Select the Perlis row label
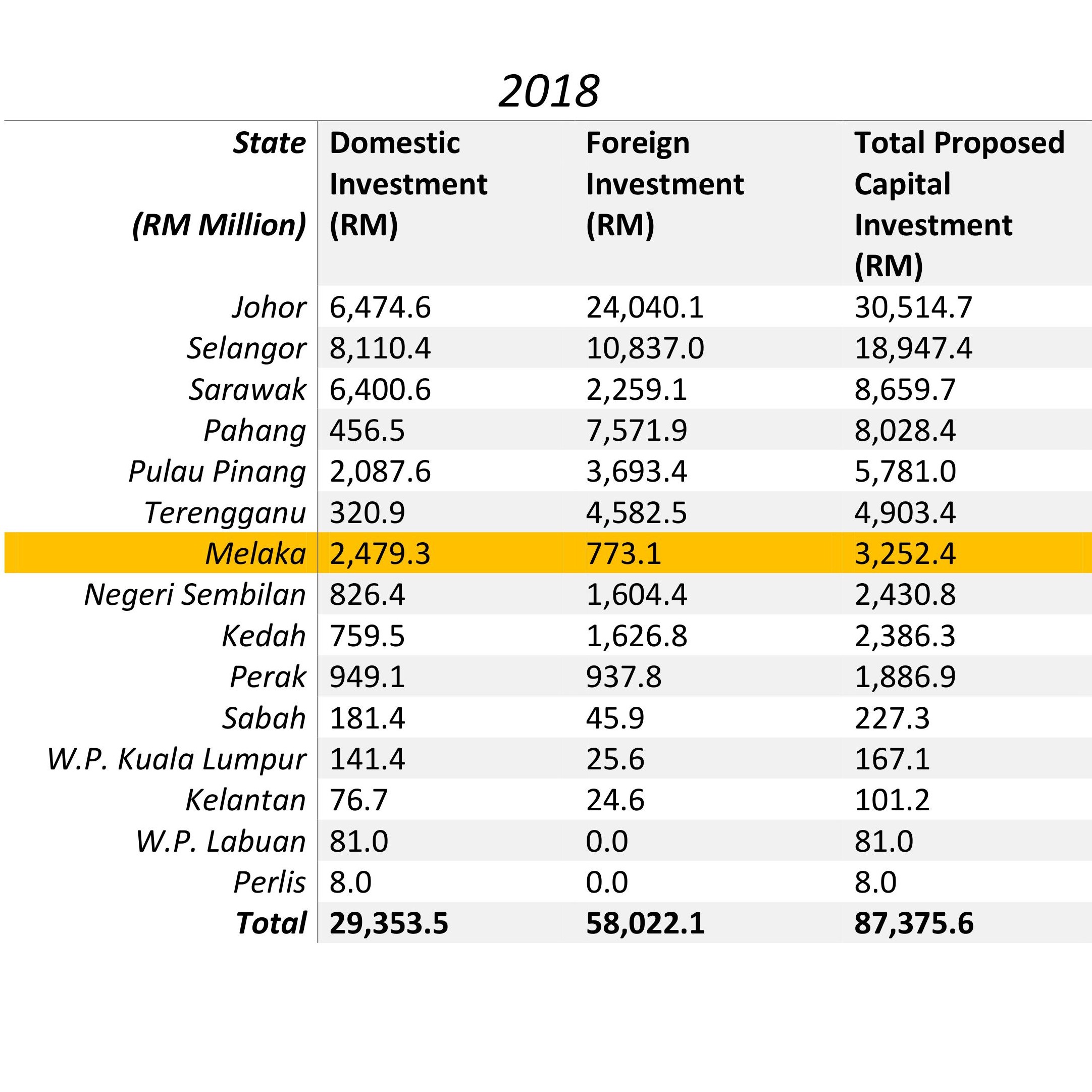The height and width of the screenshot is (1092, 1092). click(270, 882)
